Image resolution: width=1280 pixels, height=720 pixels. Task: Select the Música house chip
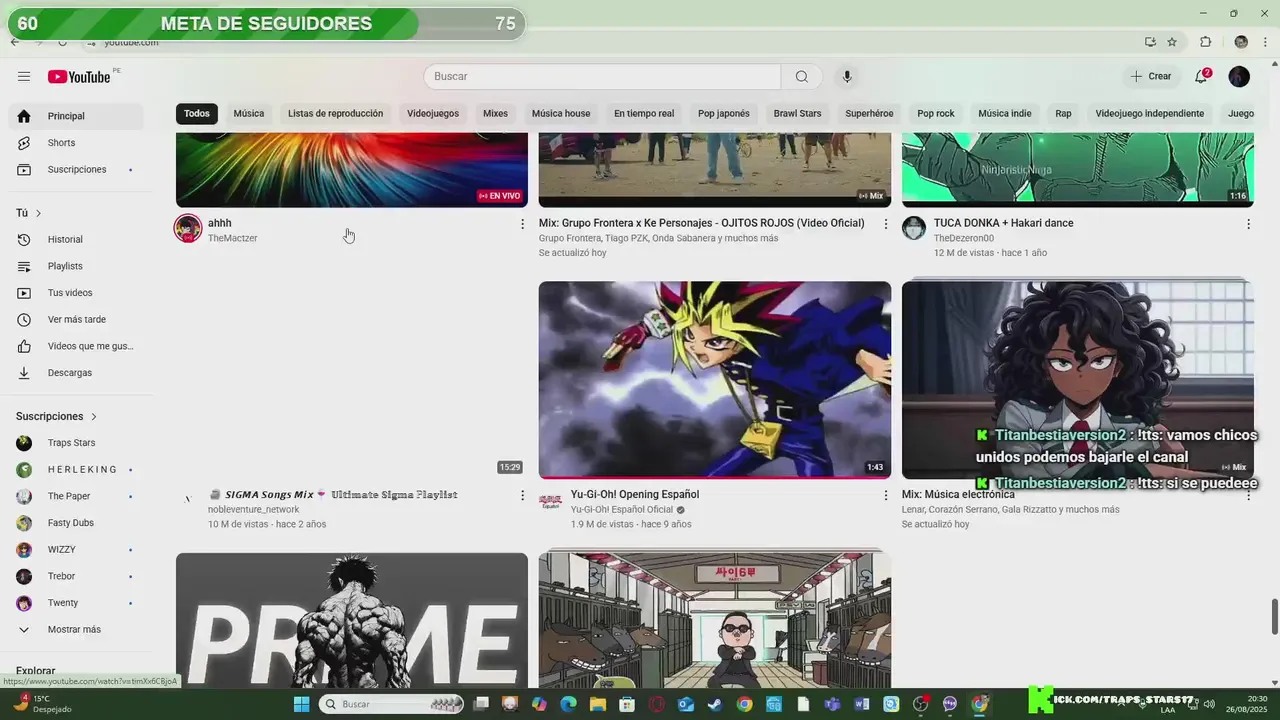(561, 114)
